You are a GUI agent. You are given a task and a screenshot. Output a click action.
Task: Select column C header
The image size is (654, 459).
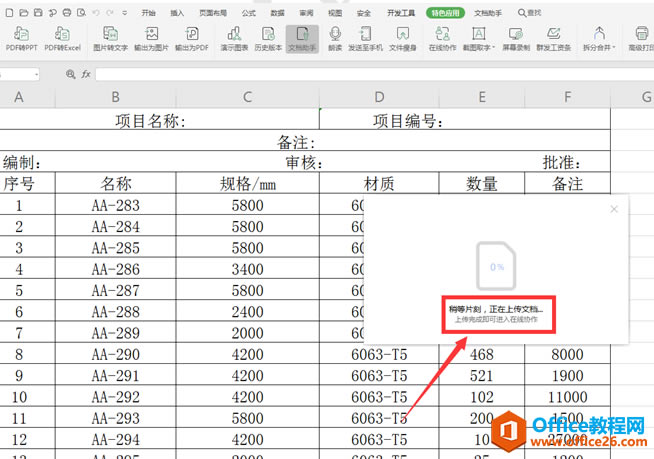point(247,96)
